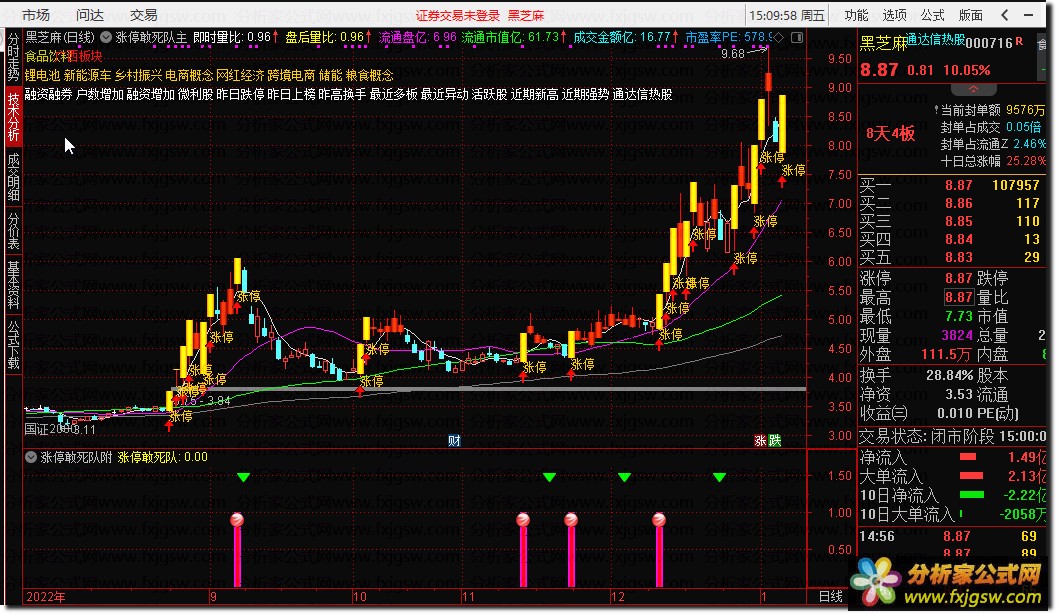Click the 10日净流入 green bar
Screen dimensions: 1058x614
click(x=972, y=495)
